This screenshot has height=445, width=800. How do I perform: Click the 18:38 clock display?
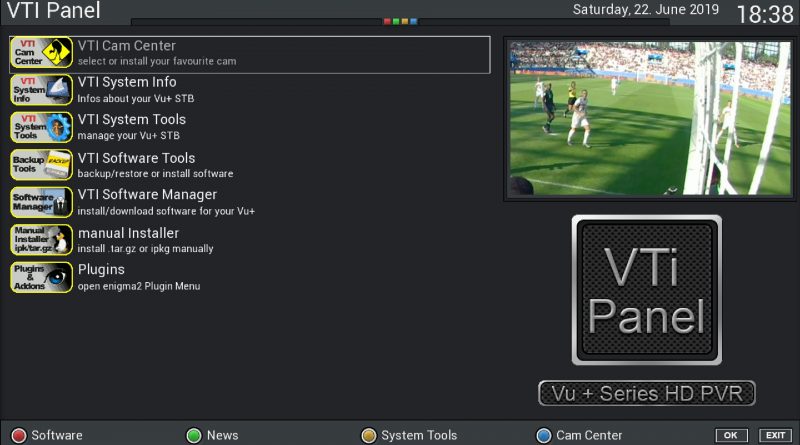point(765,14)
